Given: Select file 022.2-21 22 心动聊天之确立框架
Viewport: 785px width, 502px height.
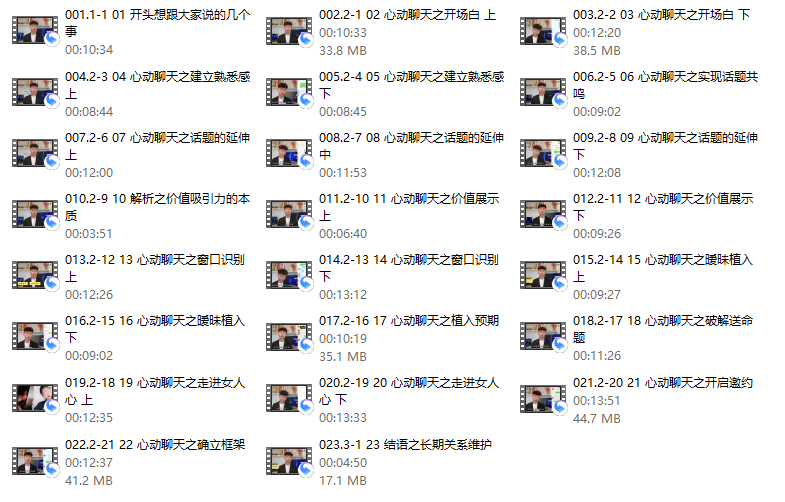Looking at the screenshot, I should click(x=155, y=445).
